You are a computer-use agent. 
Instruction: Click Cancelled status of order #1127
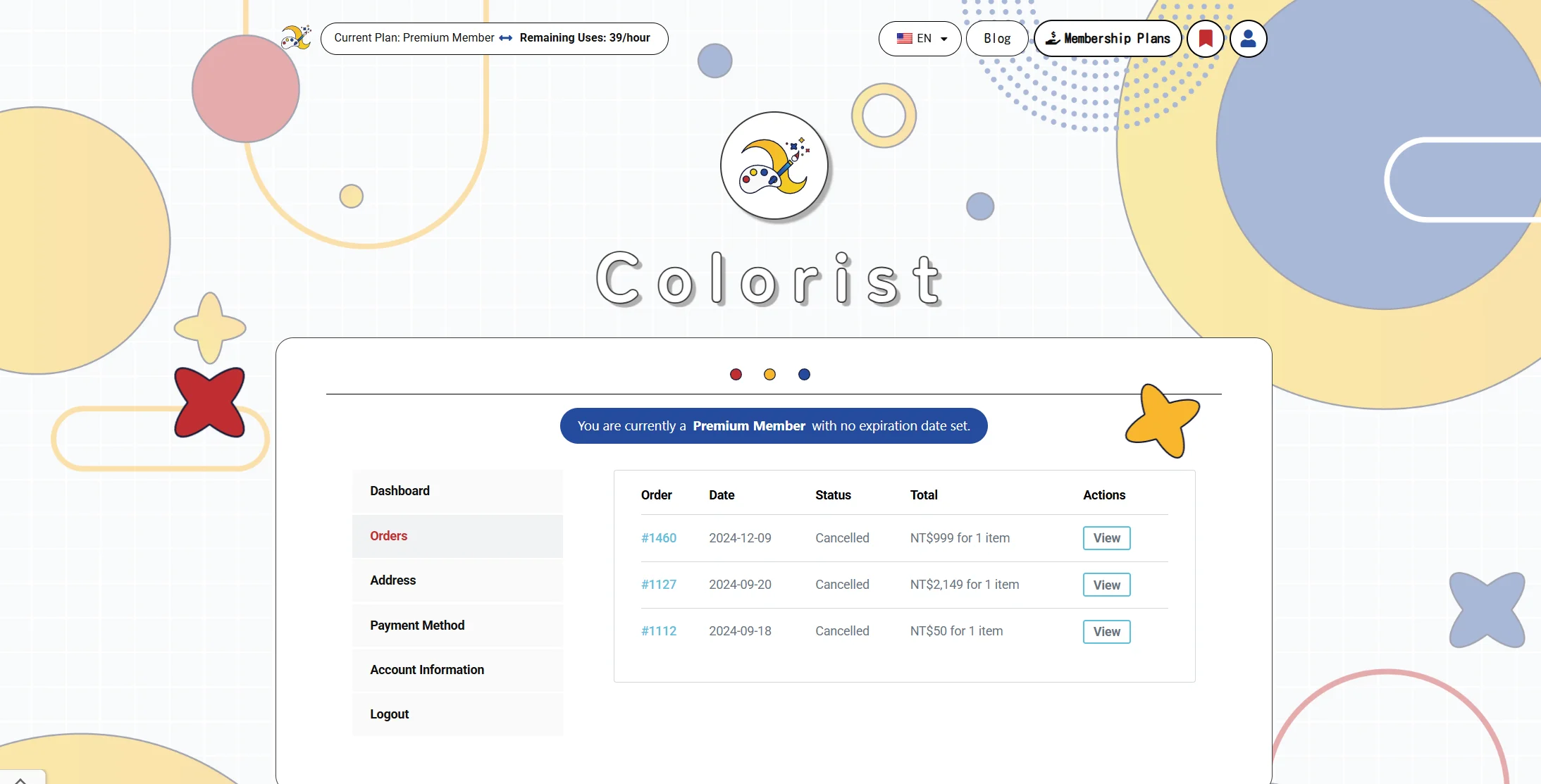click(x=842, y=585)
